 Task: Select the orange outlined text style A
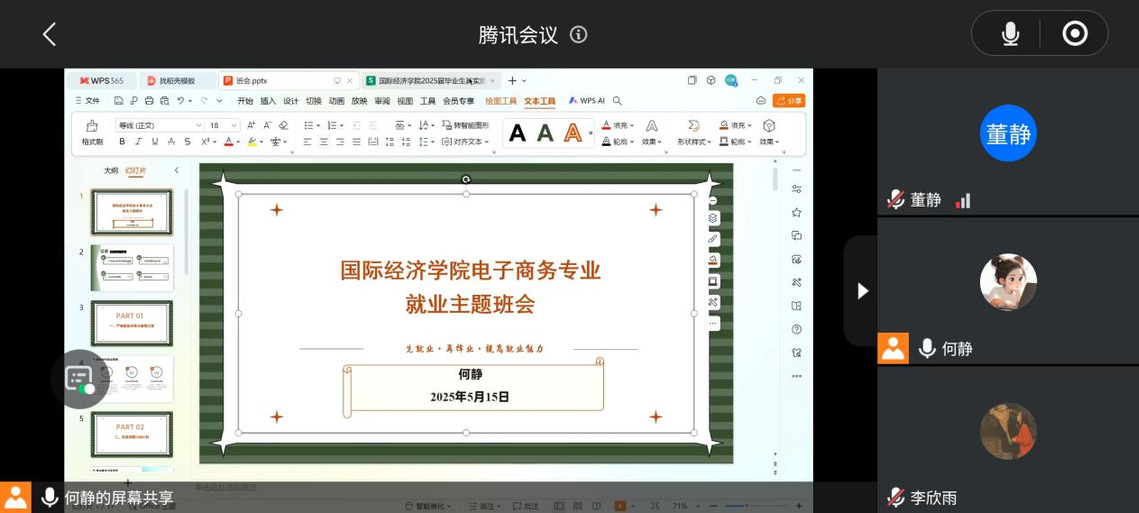(573, 133)
